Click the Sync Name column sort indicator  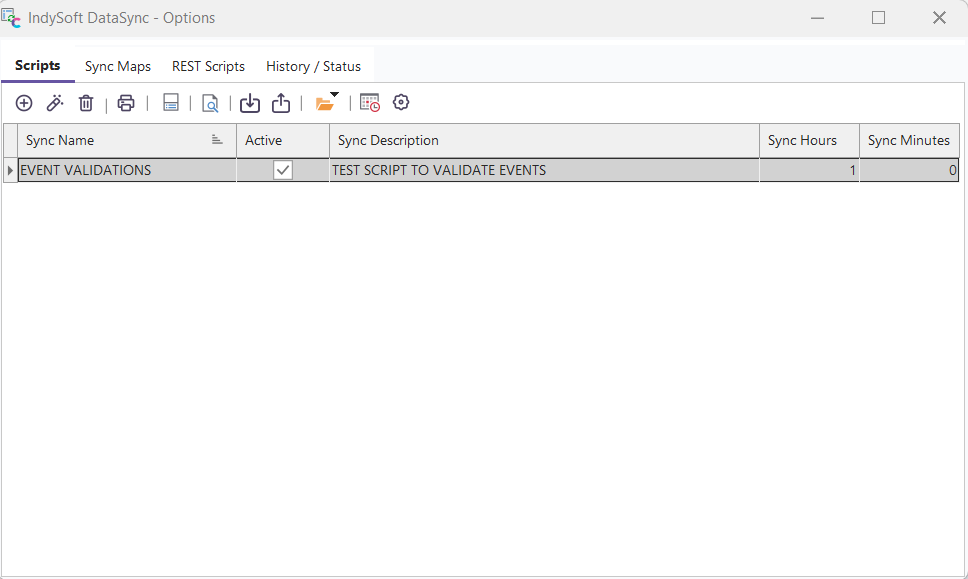[217, 141]
